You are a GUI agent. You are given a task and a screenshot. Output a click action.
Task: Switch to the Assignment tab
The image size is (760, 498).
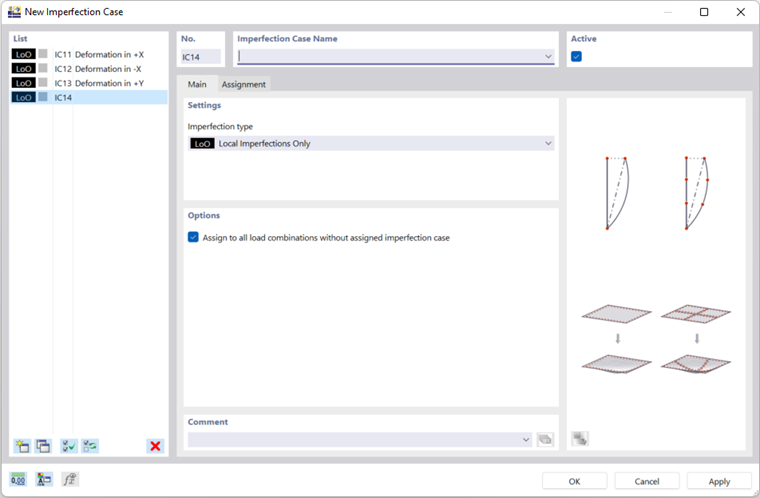coord(244,84)
